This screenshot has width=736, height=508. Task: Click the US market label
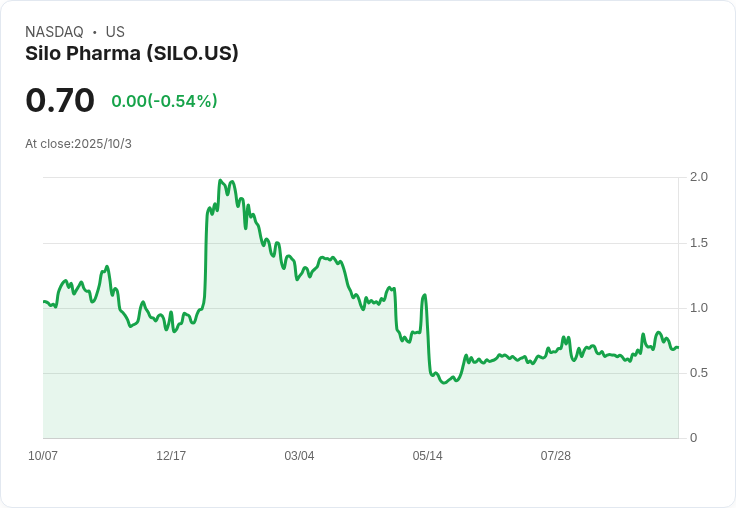tap(115, 32)
